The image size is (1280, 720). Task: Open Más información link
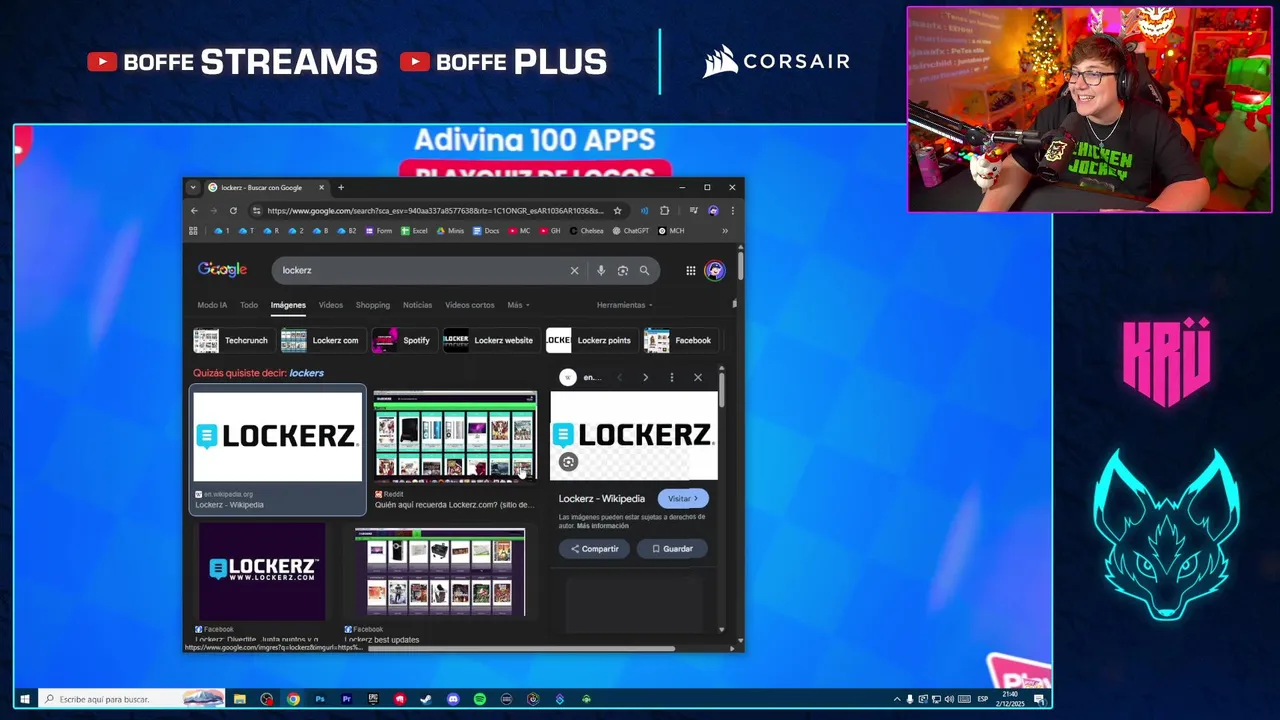pos(604,525)
